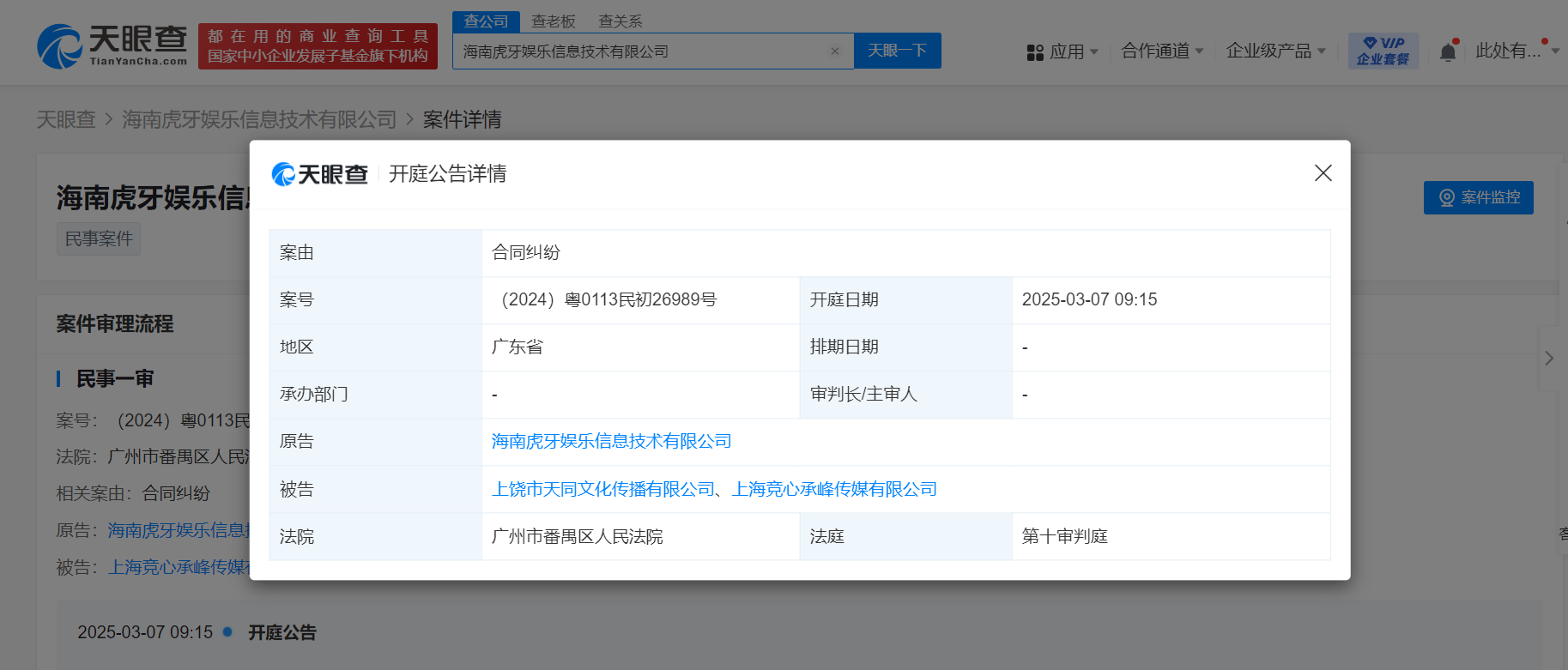
Task: Click the 广东省 region cell
Action: [640, 347]
